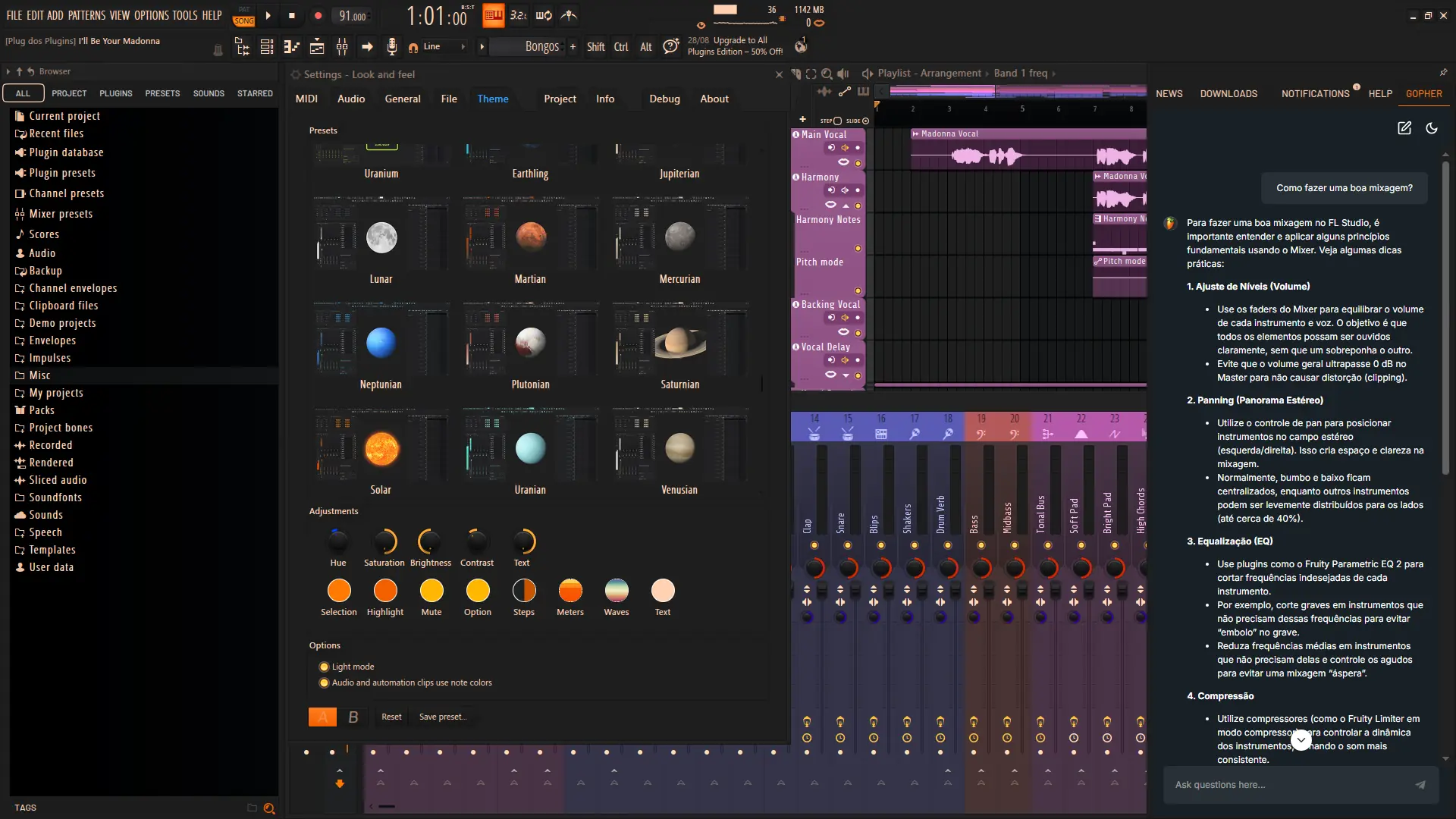Viewport: 1456px width, 819px height.
Task: Toggle typing keyboard to piano icon
Action: (493, 15)
